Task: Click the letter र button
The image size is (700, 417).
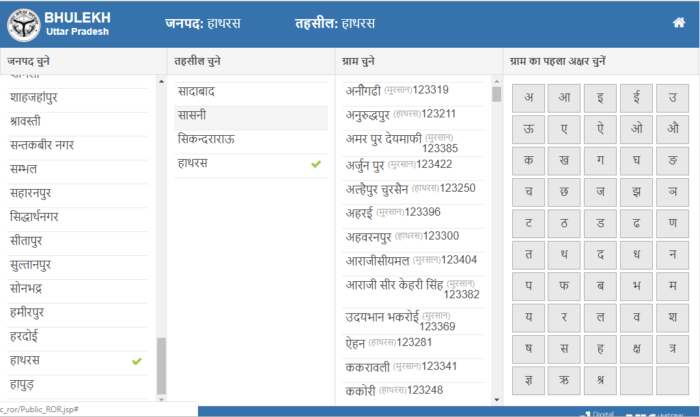Action: coord(564,317)
